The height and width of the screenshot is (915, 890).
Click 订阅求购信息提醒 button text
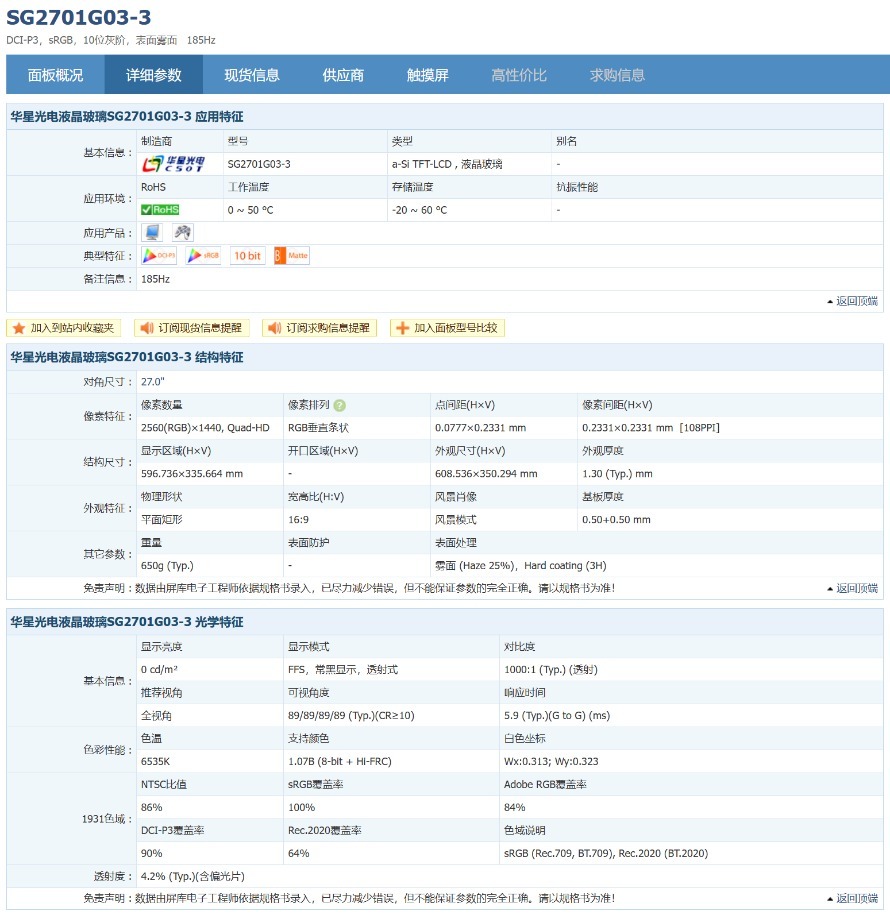pyautogui.click(x=327, y=328)
